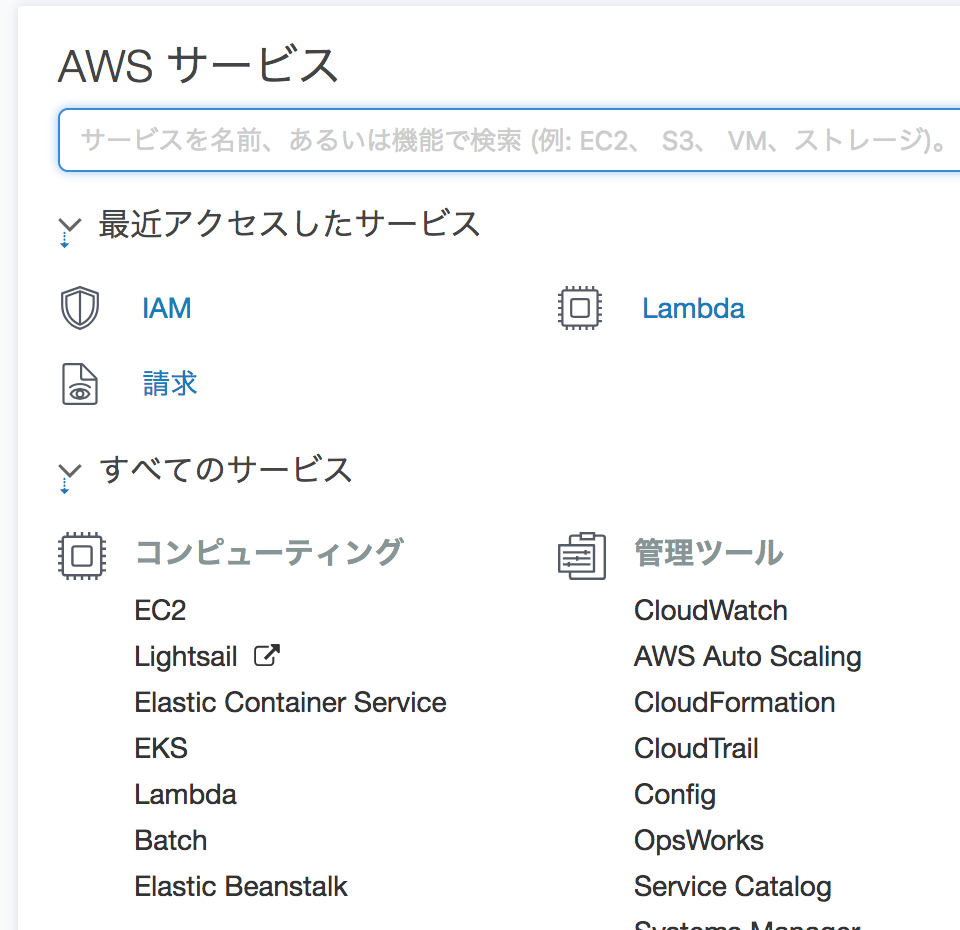Screen dimensions: 960x930
Task: Open CloudWatch under 管理ツール
Action: pyautogui.click(x=710, y=610)
